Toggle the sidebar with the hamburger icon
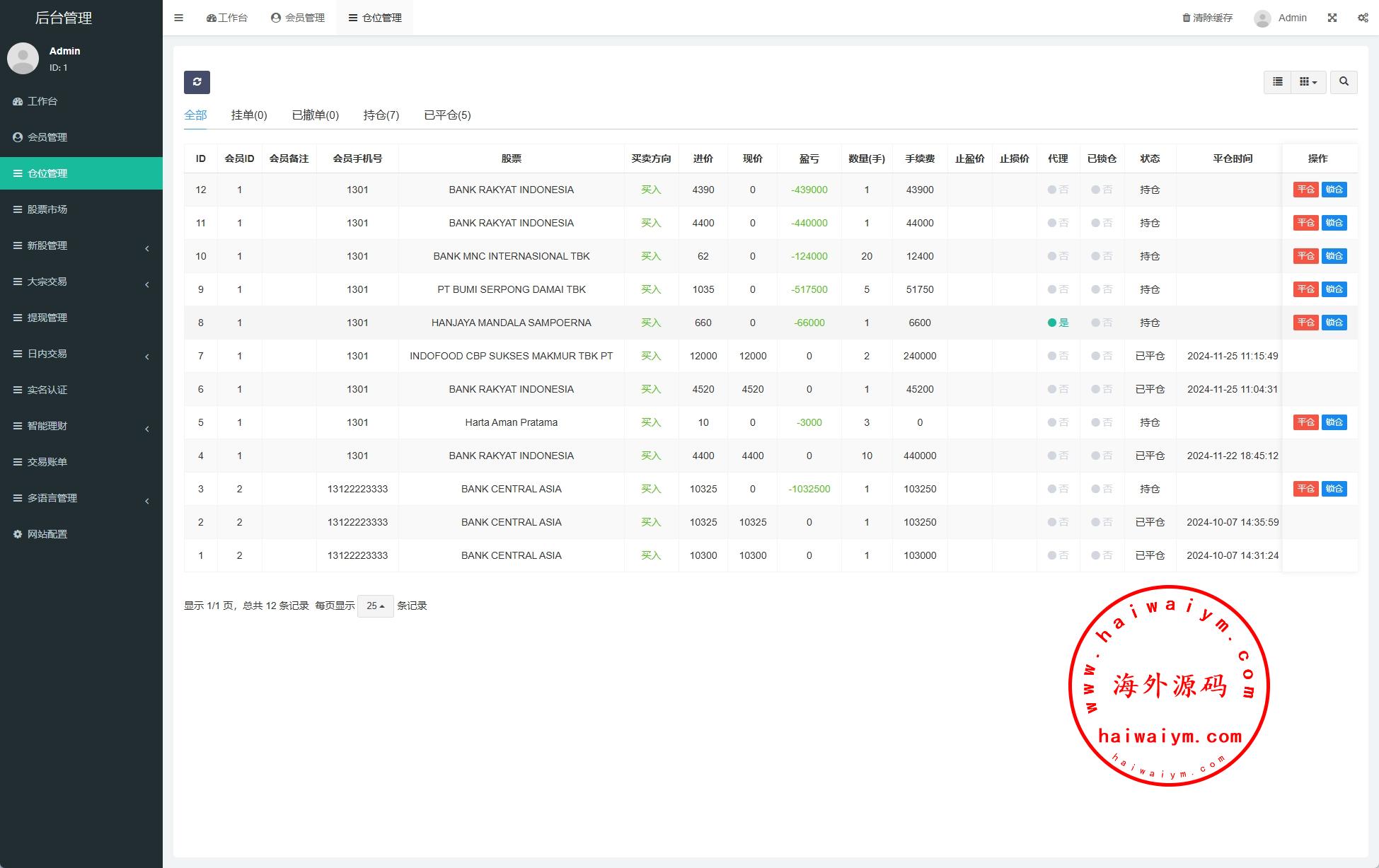The image size is (1379, 868). (179, 18)
